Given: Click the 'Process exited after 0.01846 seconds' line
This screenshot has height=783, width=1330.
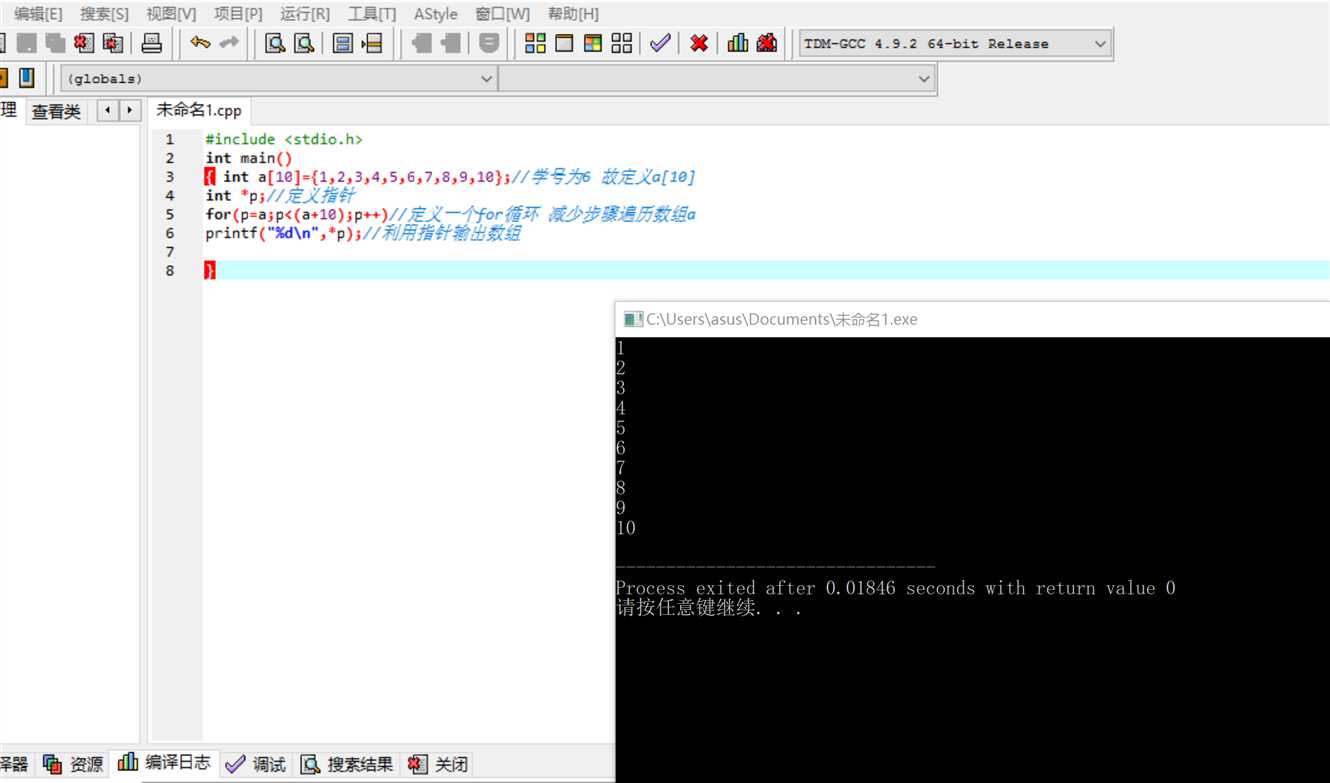Looking at the screenshot, I should 895,588.
